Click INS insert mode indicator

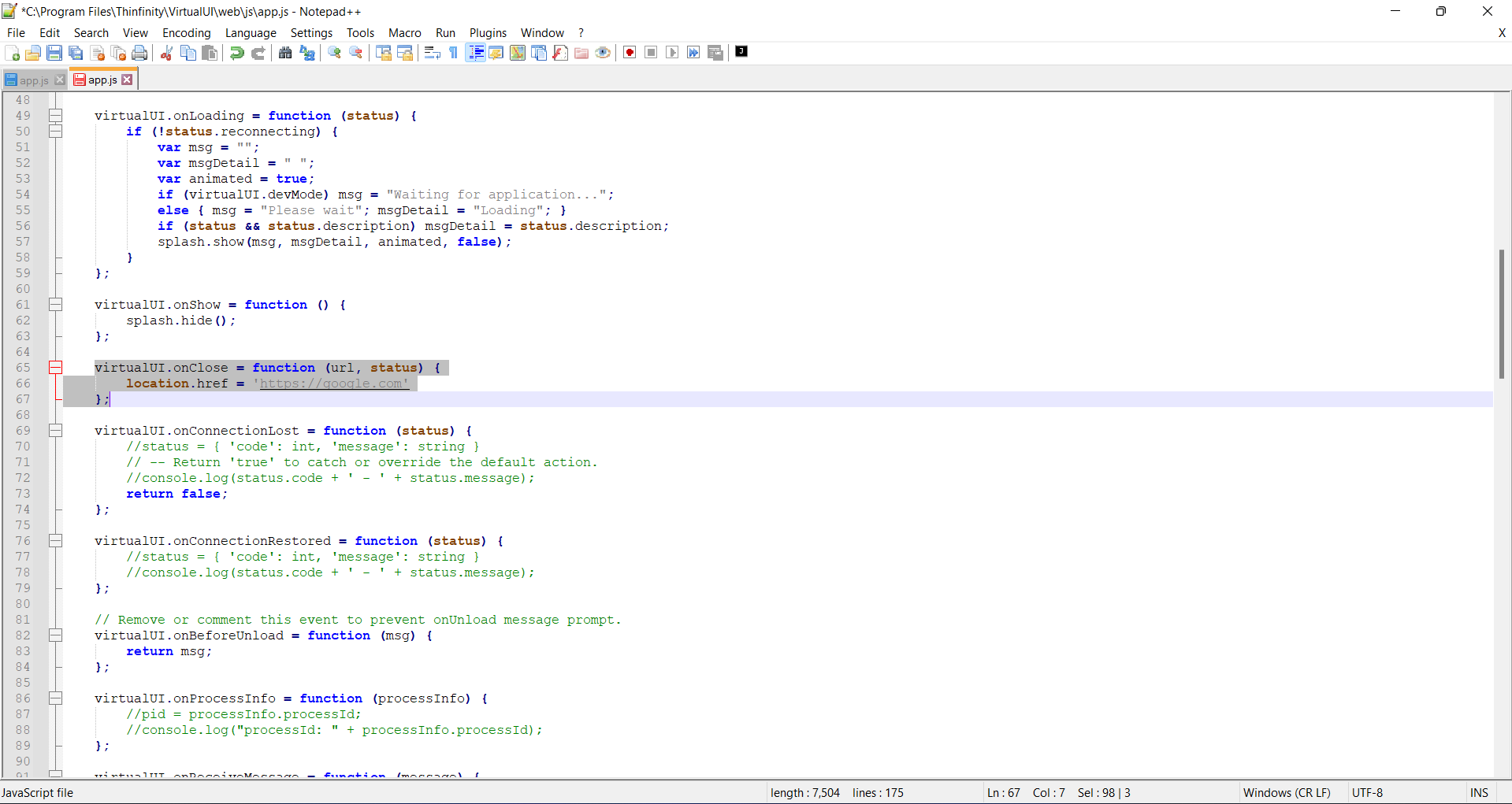click(1479, 793)
